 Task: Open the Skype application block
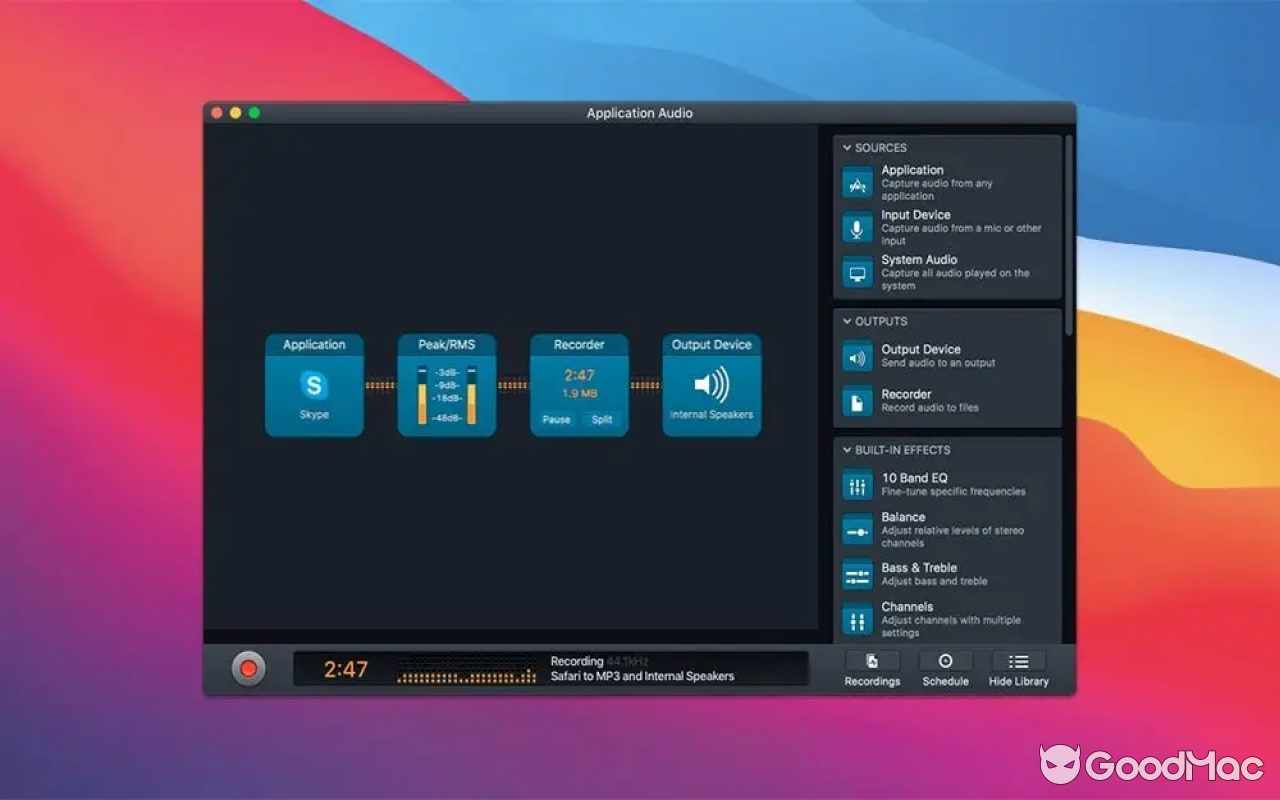(x=314, y=385)
